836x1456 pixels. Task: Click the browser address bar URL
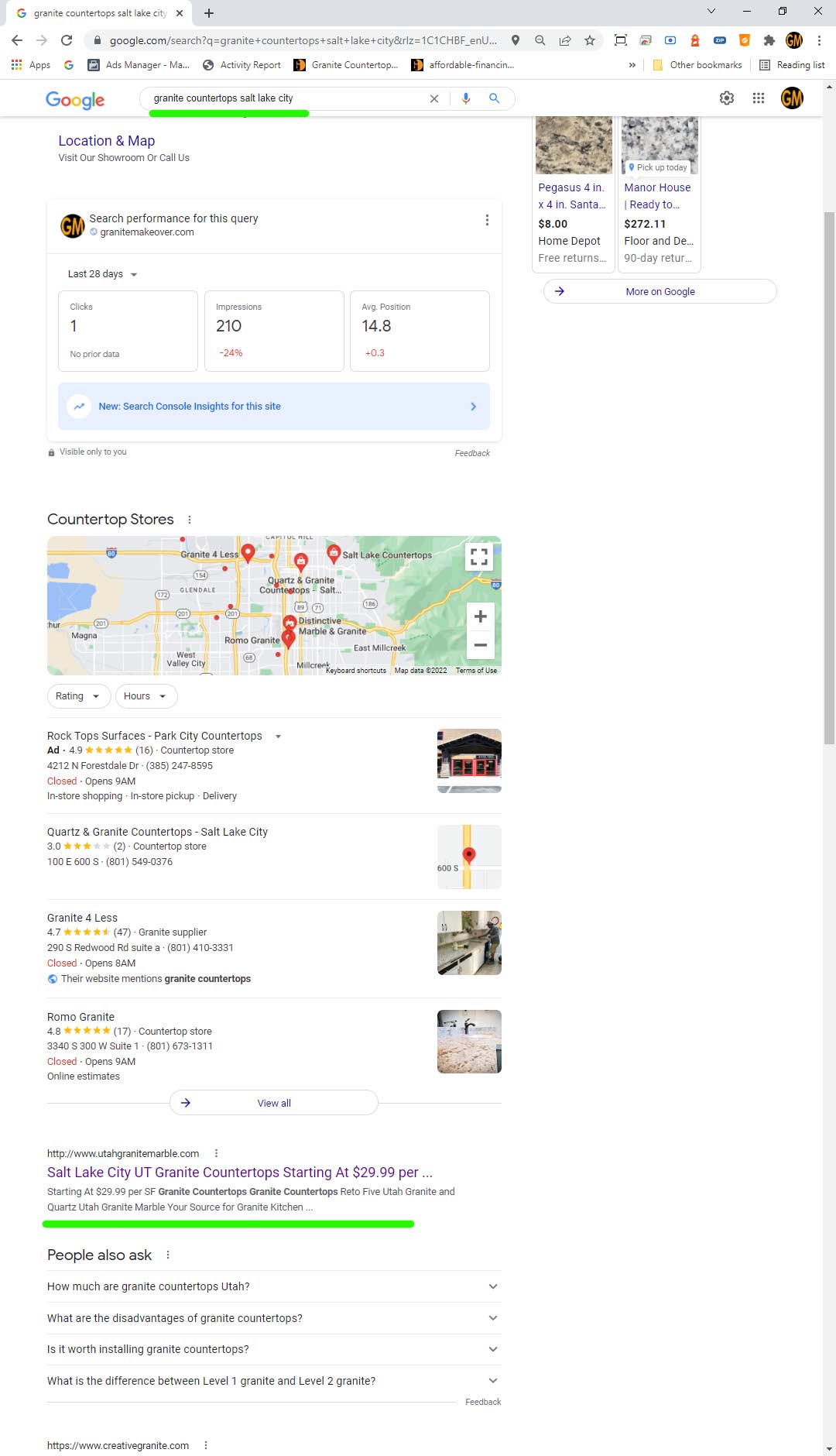point(303,40)
